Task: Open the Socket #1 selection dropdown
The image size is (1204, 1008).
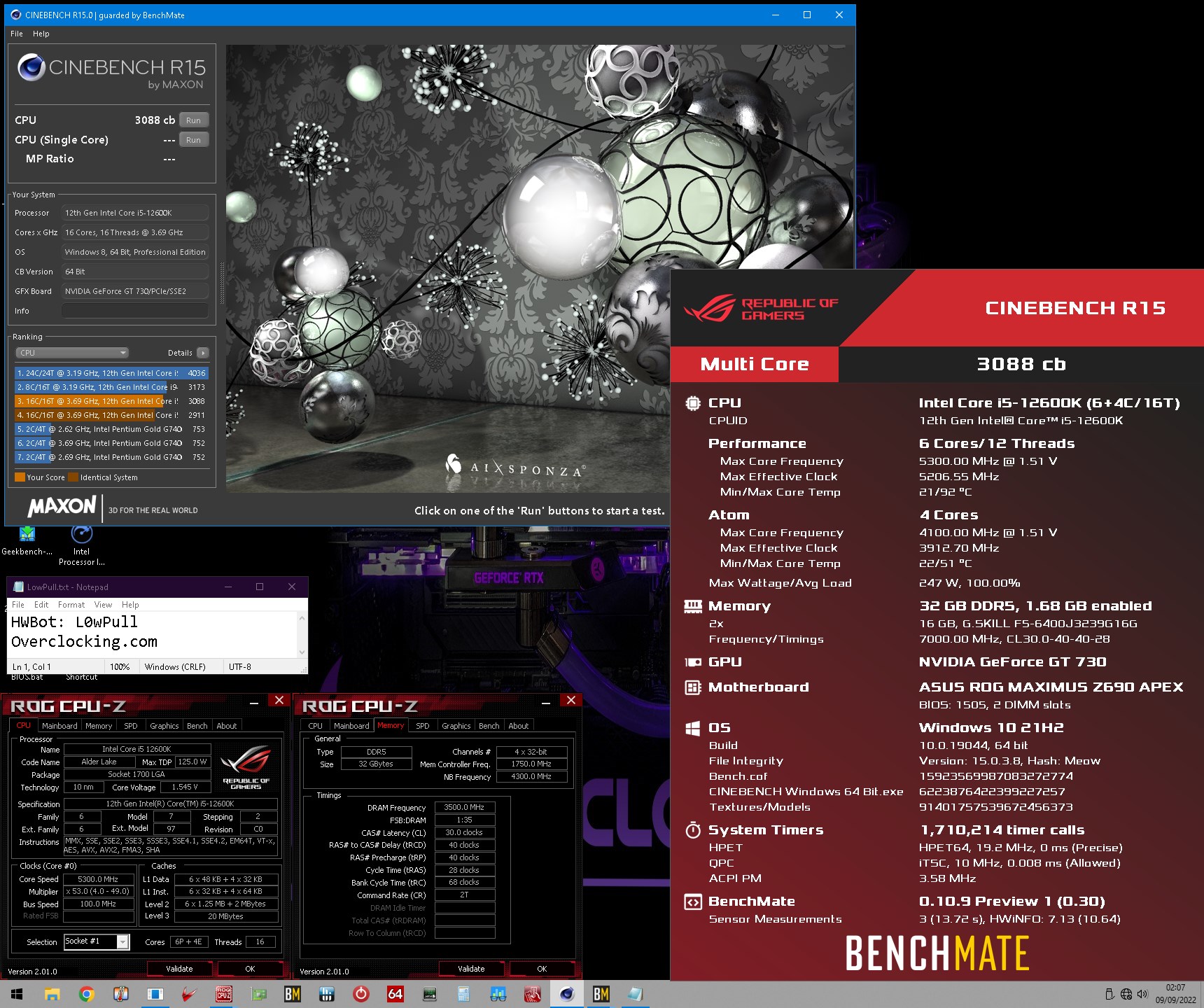Action: pyautogui.click(x=97, y=942)
